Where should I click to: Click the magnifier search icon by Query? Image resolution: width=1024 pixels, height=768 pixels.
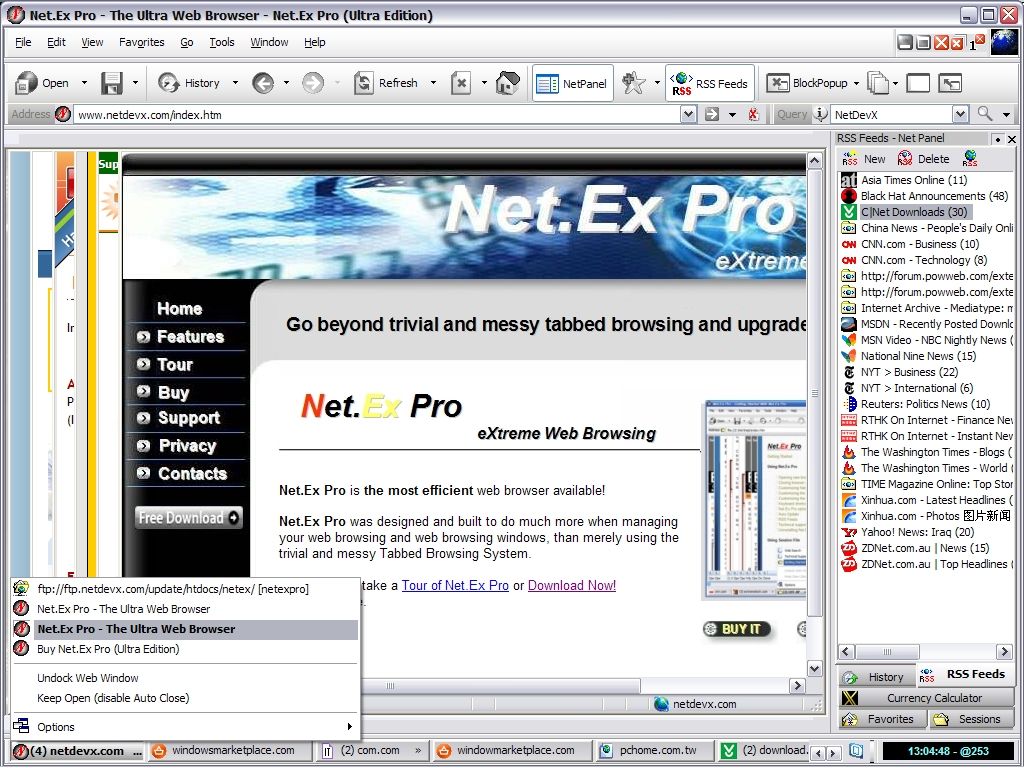pyautogui.click(x=985, y=114)
